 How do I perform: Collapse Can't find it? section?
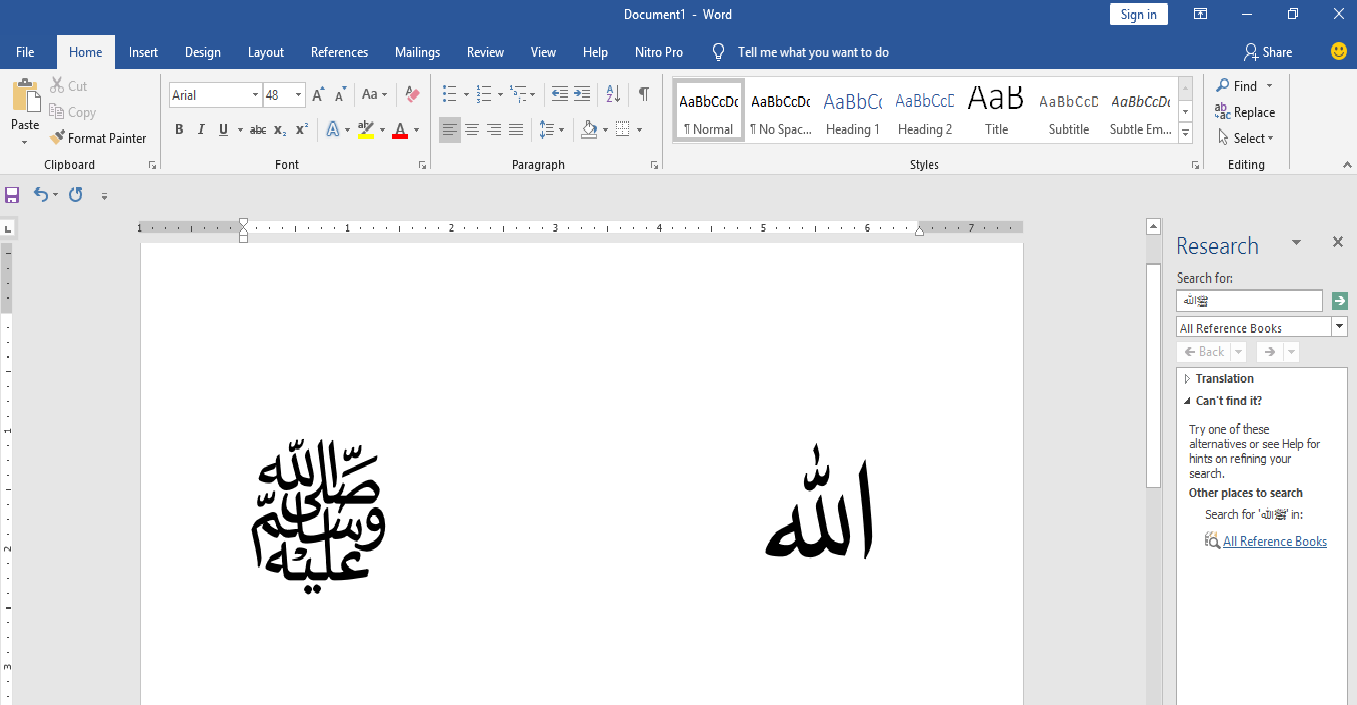(1187, 401)
